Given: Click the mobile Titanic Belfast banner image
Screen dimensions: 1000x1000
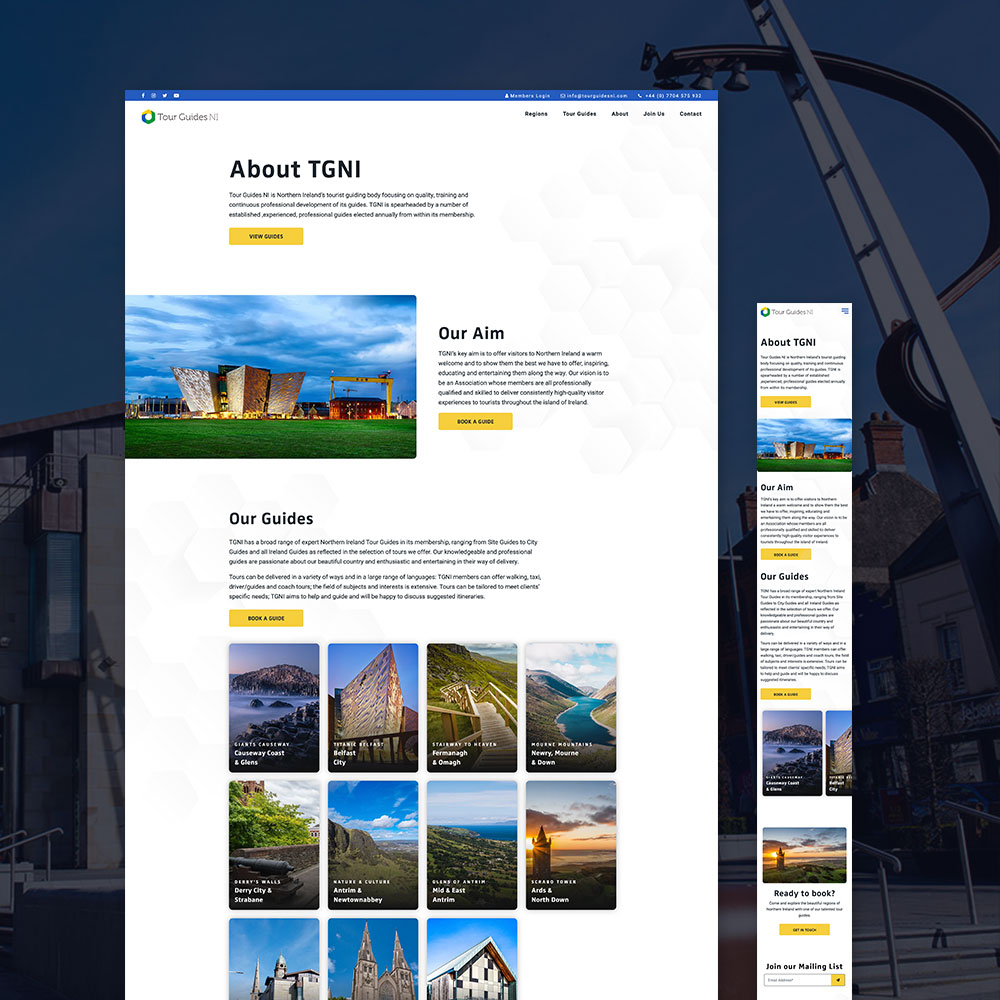Looking at the screenshot, I should click(804, 445).
